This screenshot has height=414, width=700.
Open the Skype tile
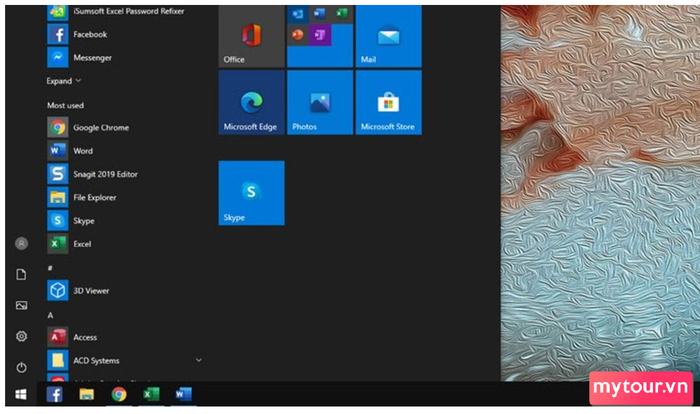point(251,193)
